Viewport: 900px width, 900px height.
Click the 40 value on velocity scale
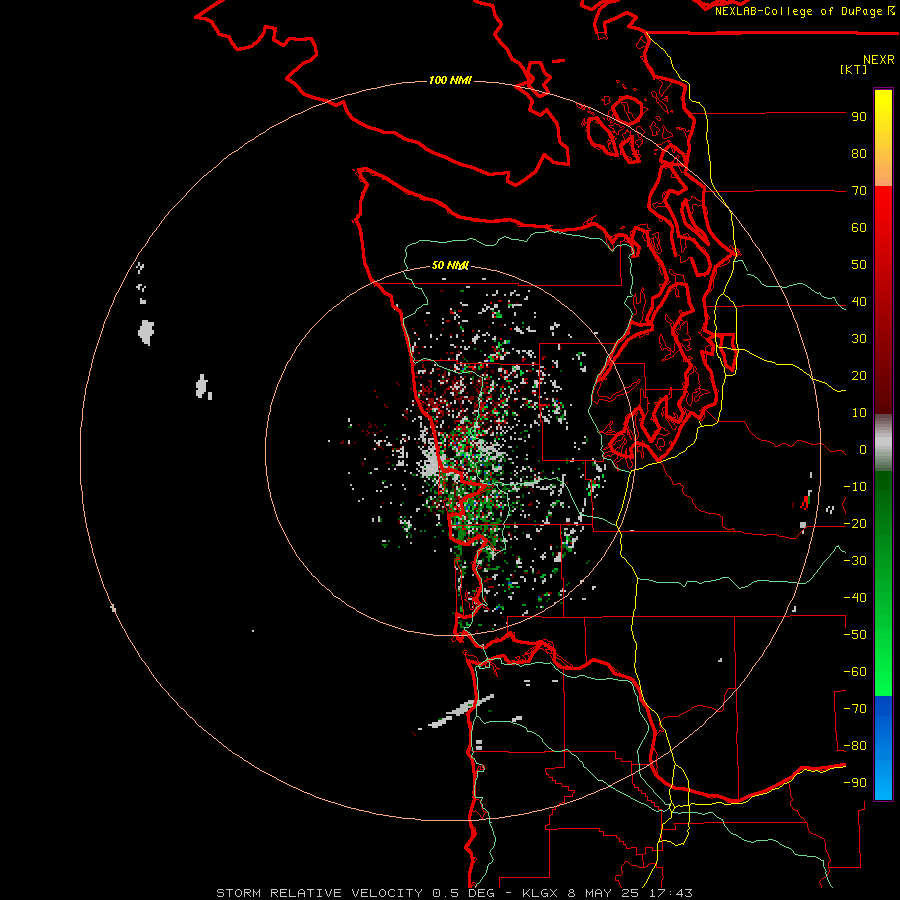859,301
